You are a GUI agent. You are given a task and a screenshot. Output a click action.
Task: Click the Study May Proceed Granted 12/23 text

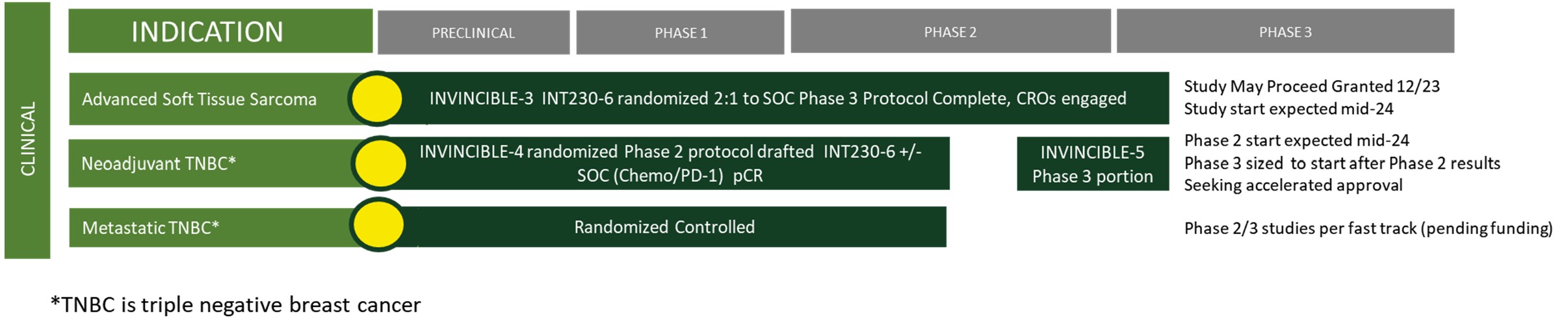click(1311, 87)
